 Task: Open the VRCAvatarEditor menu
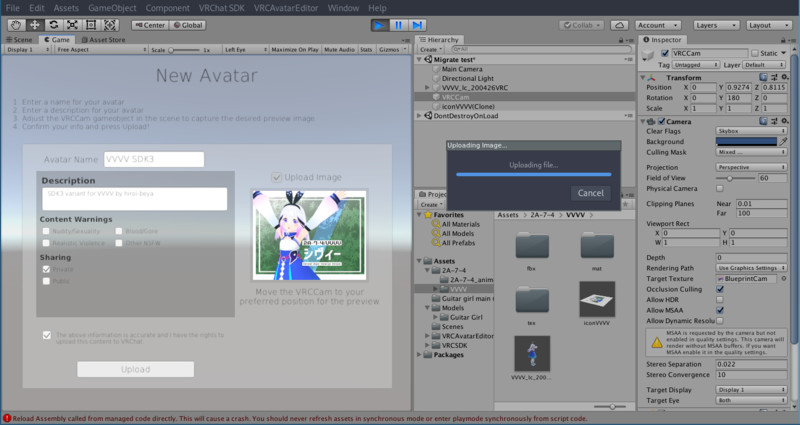click(286, 8)
